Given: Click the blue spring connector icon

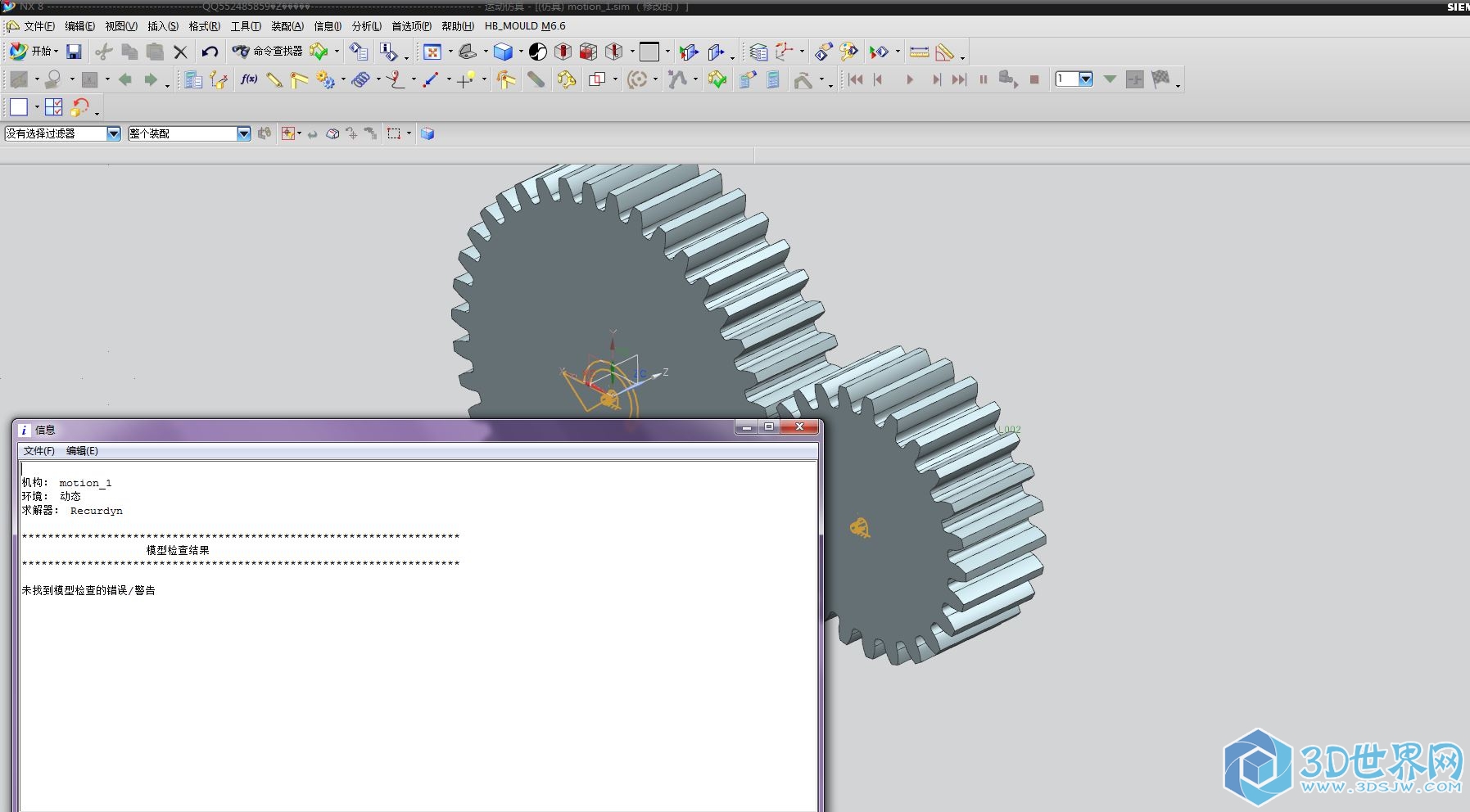Looking at the screenshot, I should 361,79.
